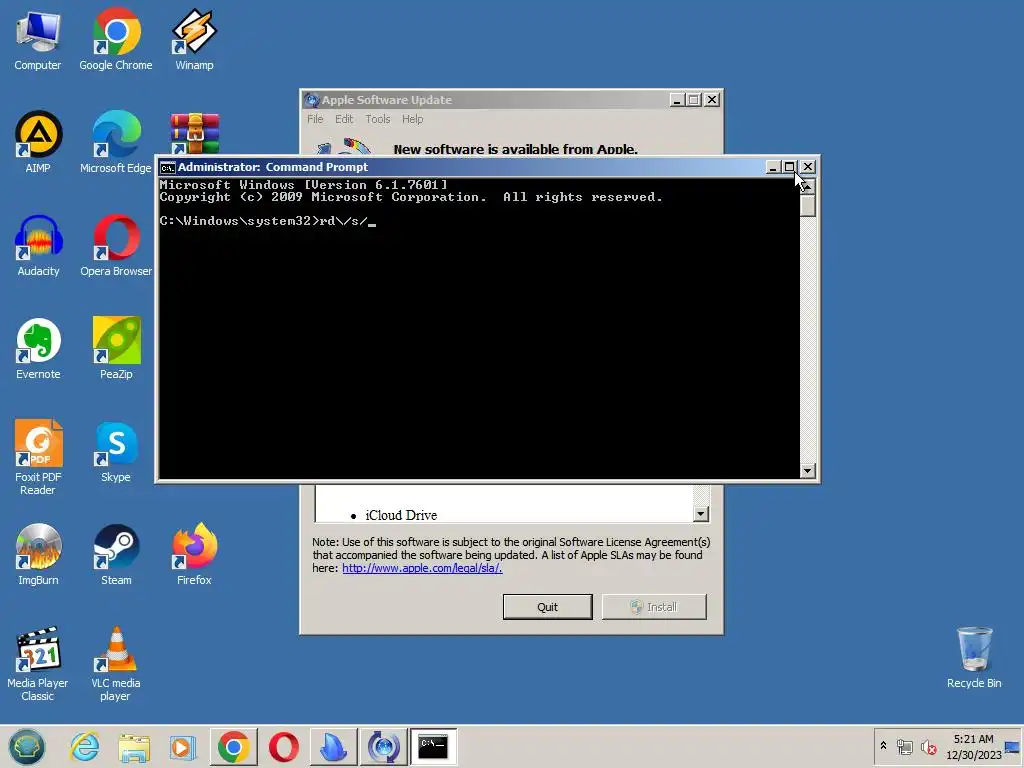1024x768 pixels.
Task: Click the iCloud Drive list item
Action: click(x=401, y=515)
